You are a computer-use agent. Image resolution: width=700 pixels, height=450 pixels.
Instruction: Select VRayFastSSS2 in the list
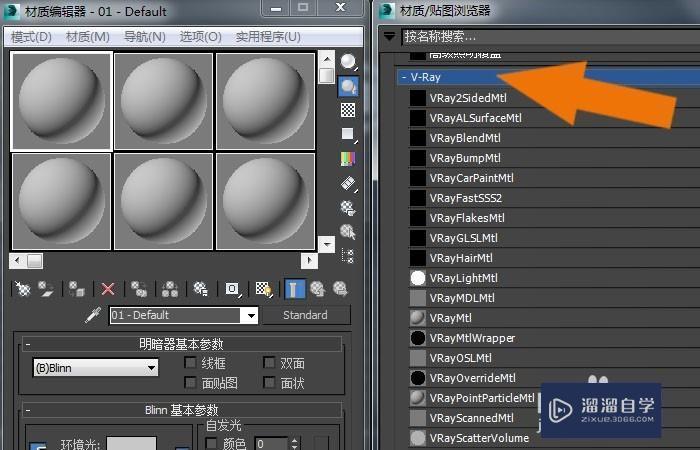coord(555,198)
